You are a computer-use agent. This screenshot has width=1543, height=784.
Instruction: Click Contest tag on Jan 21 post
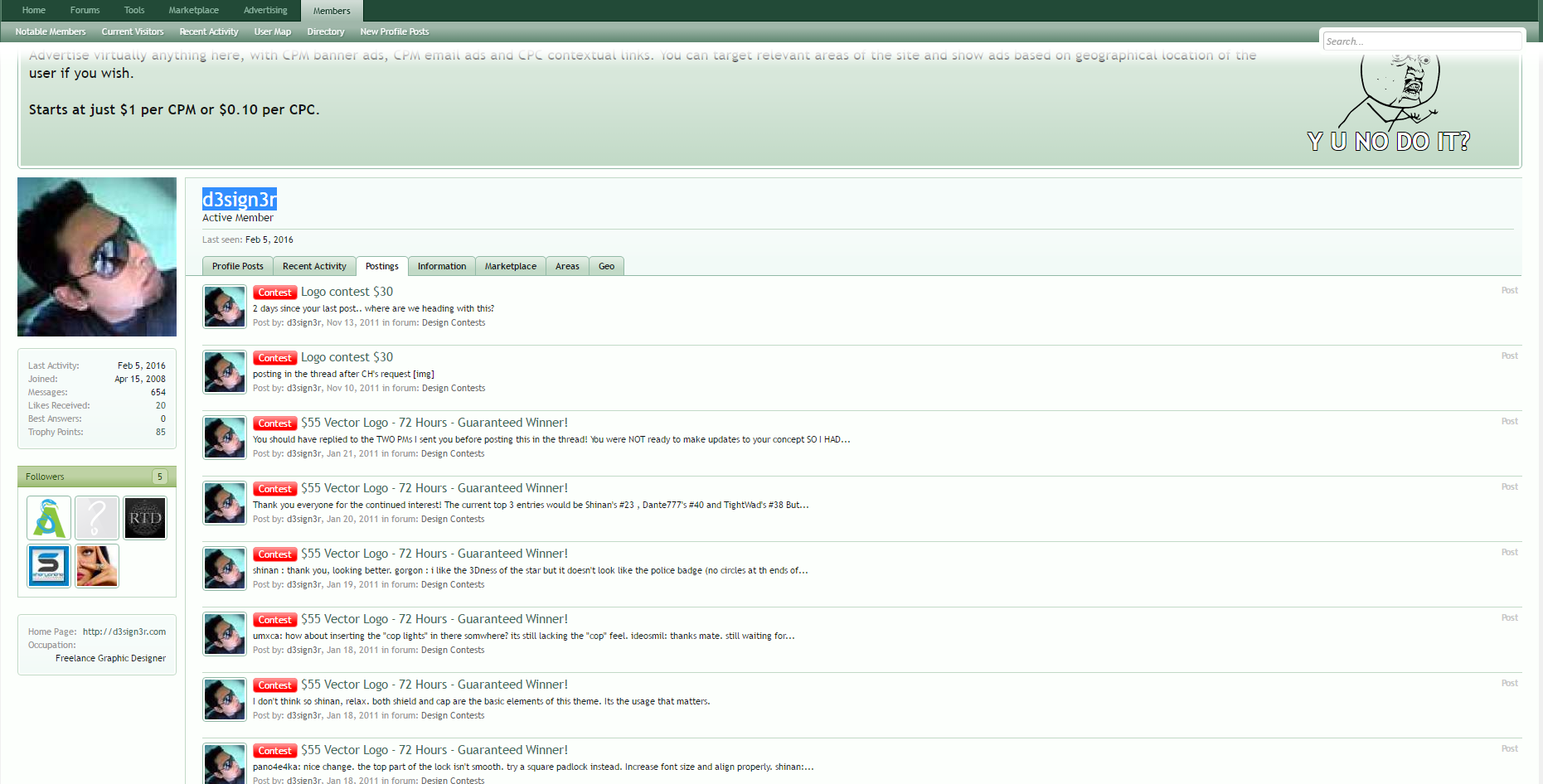274,423
